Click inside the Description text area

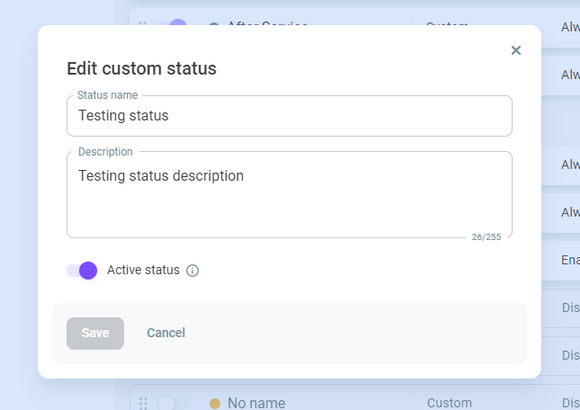tap(289, 195)
